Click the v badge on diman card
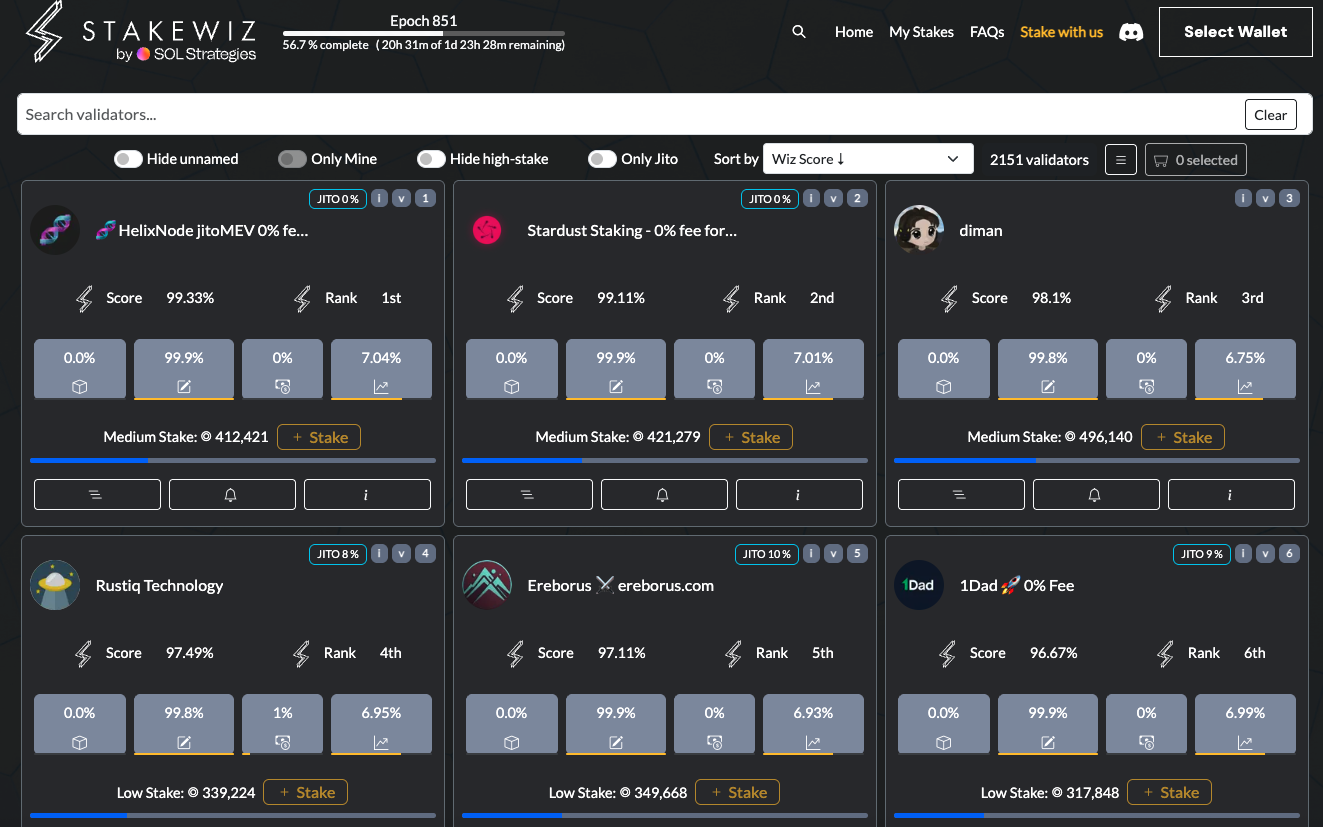 (1265, 198)
